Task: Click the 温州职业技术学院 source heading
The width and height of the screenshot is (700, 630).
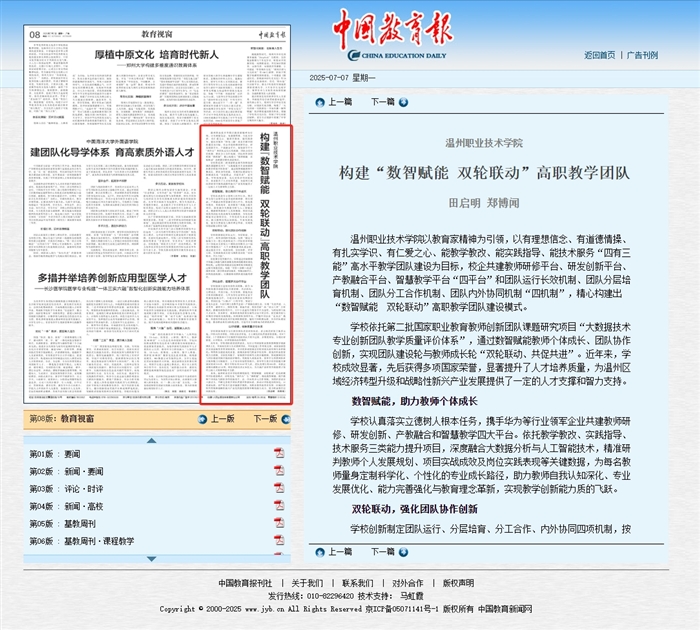Action: click(484, 143)
